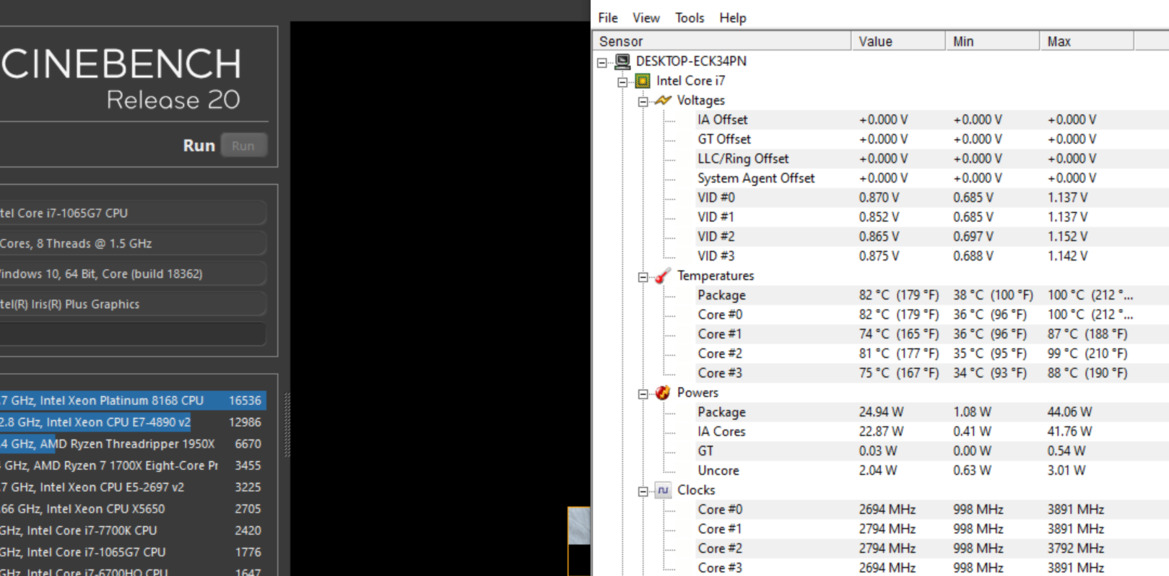Click the Powers flame icon
Viewport: 1169px width, 576px height.
(x=662, y=393)
